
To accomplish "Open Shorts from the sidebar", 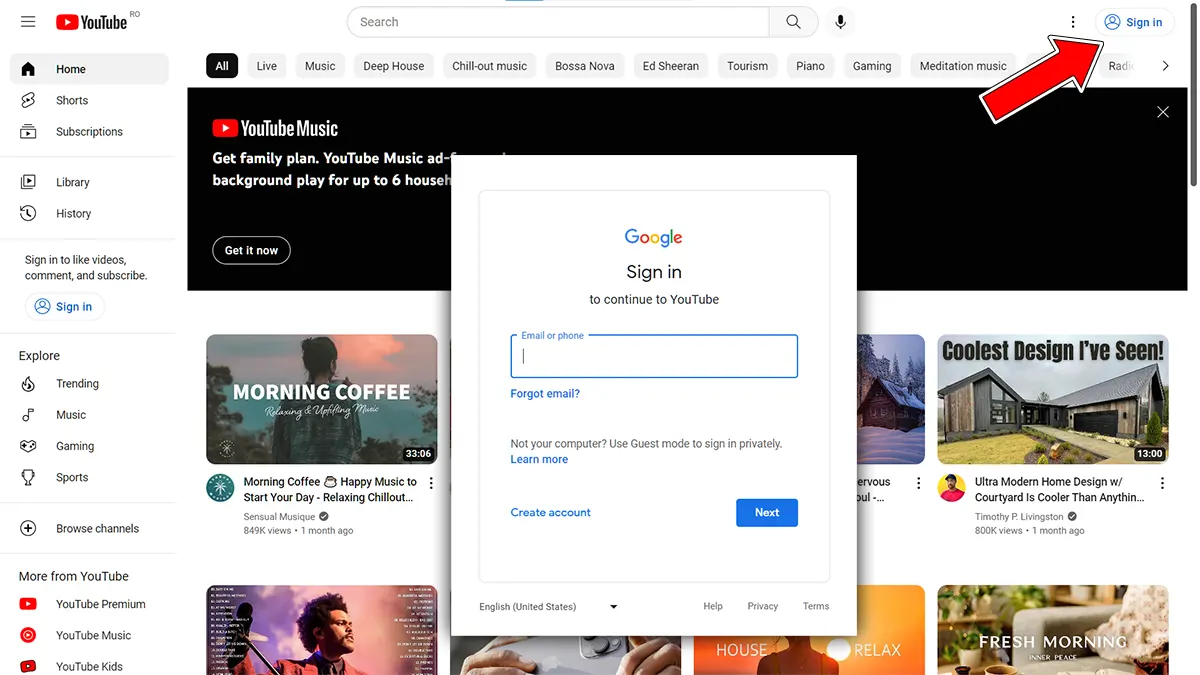I will [71, 100].
